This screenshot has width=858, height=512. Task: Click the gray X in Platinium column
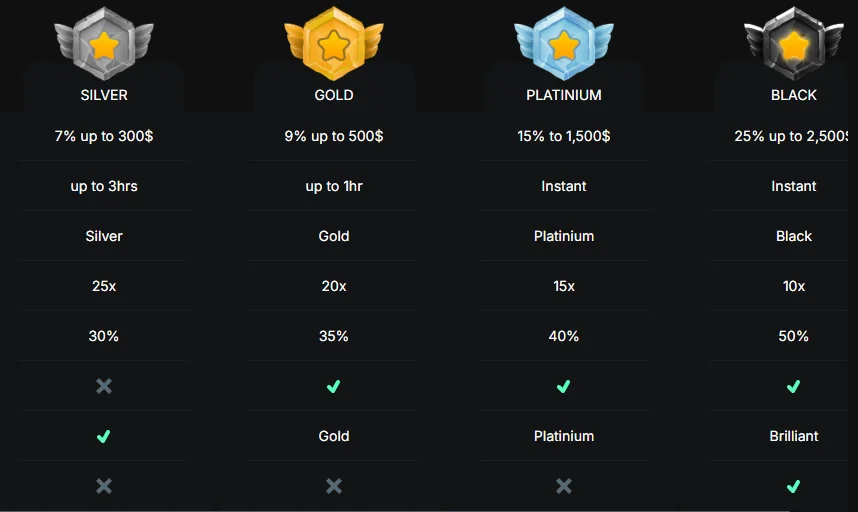click(564, 486)
